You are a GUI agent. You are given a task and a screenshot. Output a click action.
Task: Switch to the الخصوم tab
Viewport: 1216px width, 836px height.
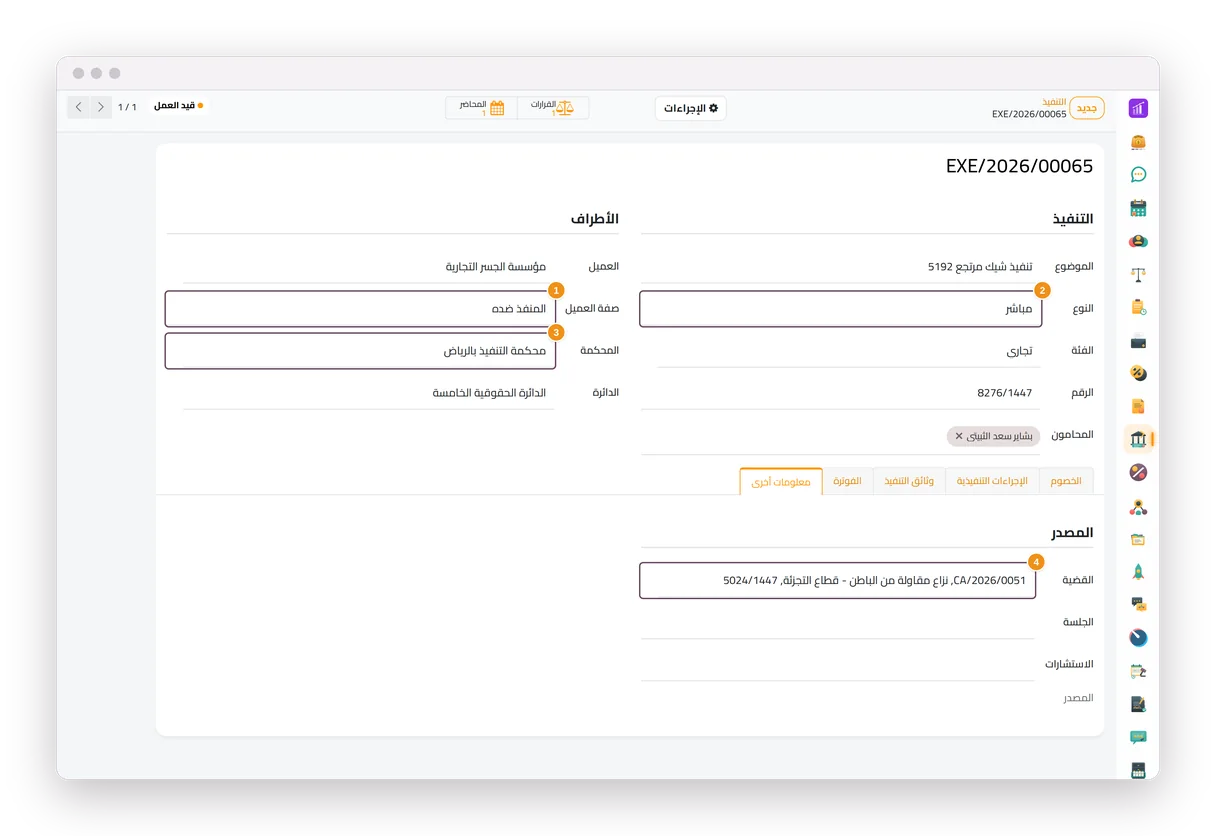click(x=1066, y=481)
